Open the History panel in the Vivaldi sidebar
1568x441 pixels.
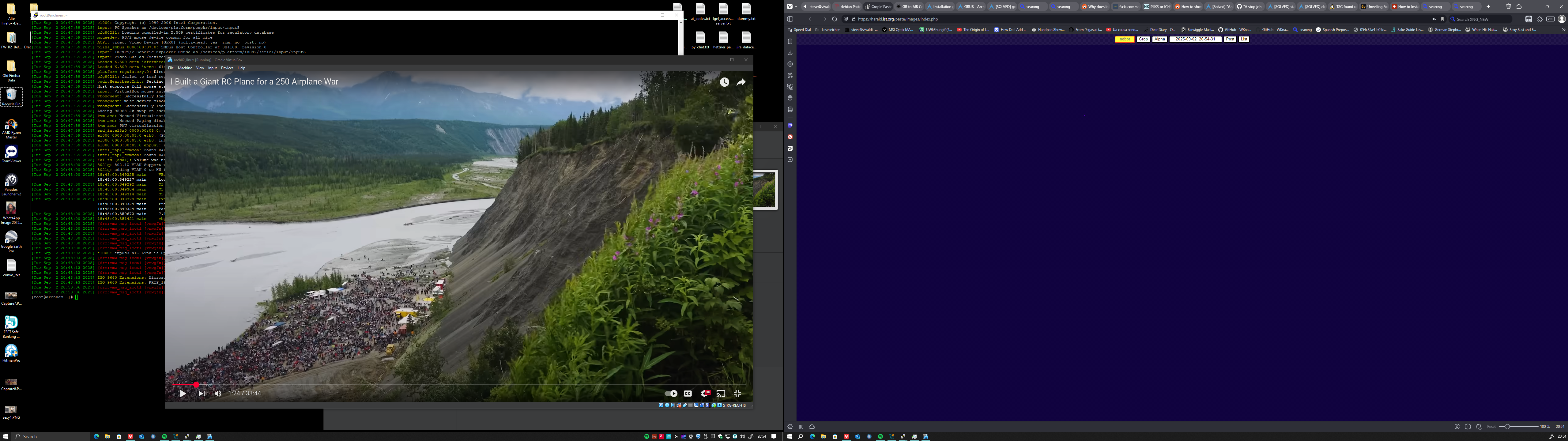[790, 64]
